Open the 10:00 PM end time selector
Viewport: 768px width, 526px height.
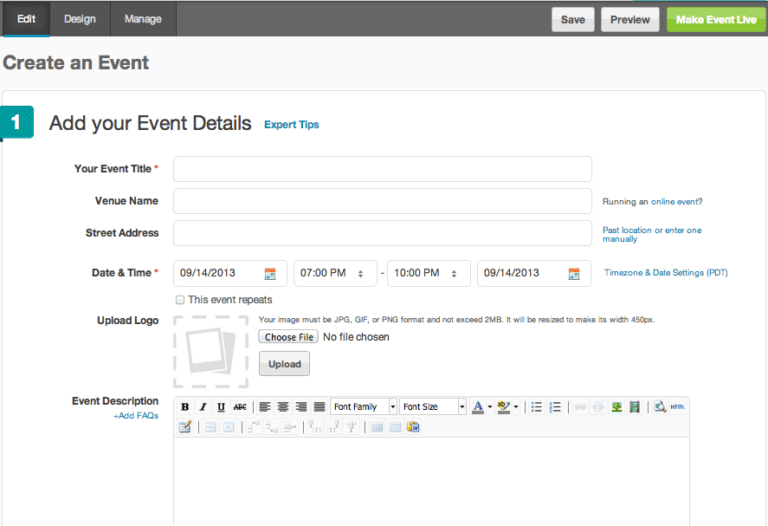coord(428,273)
